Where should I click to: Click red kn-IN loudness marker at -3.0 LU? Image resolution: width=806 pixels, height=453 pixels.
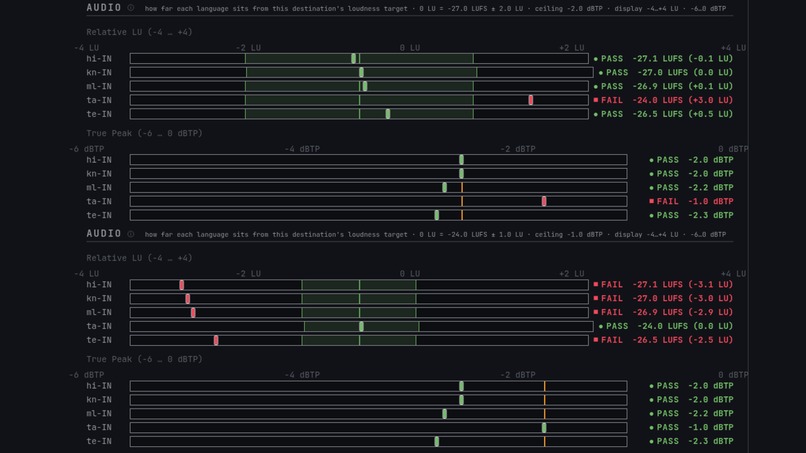[188, 299]
